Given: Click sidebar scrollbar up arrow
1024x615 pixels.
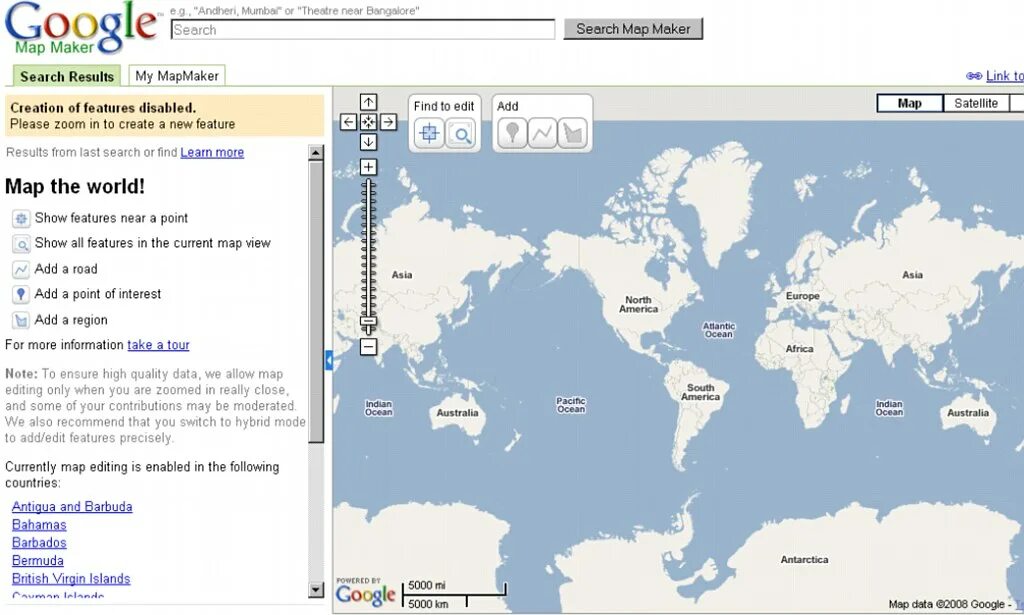Looking at the screenshot, I should point(316,153).
